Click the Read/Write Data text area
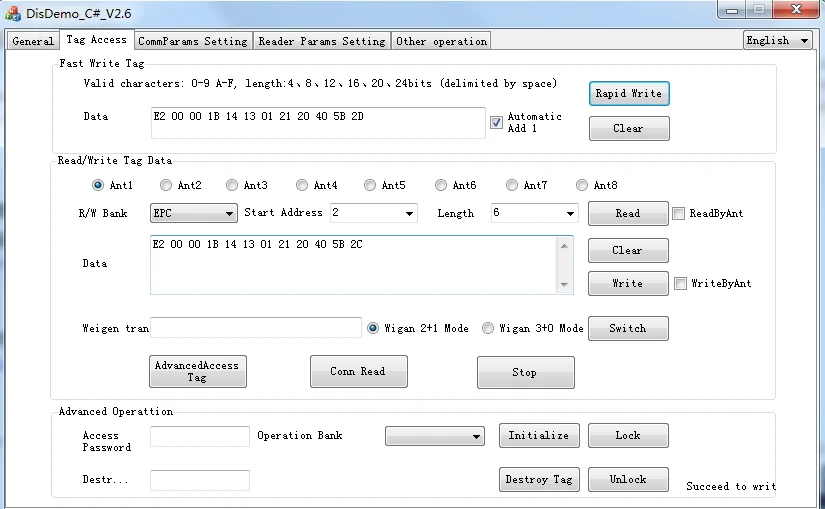This screenshot has height=509, width=825. click(x=353, y=265)
